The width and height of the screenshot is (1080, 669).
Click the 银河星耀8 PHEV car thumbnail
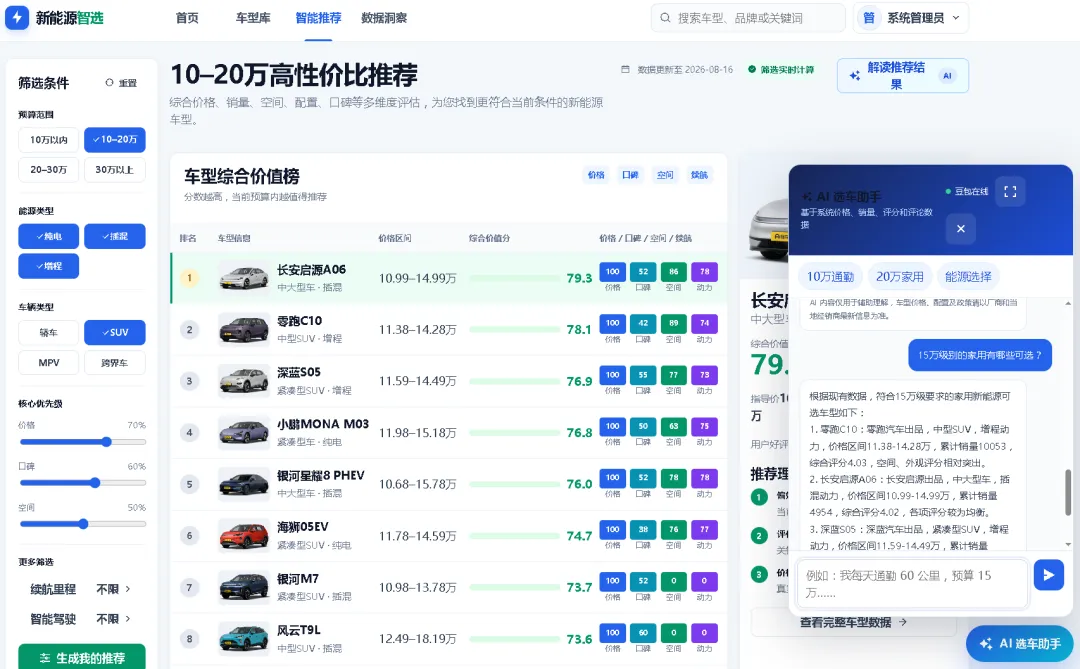tap(244, 484)
